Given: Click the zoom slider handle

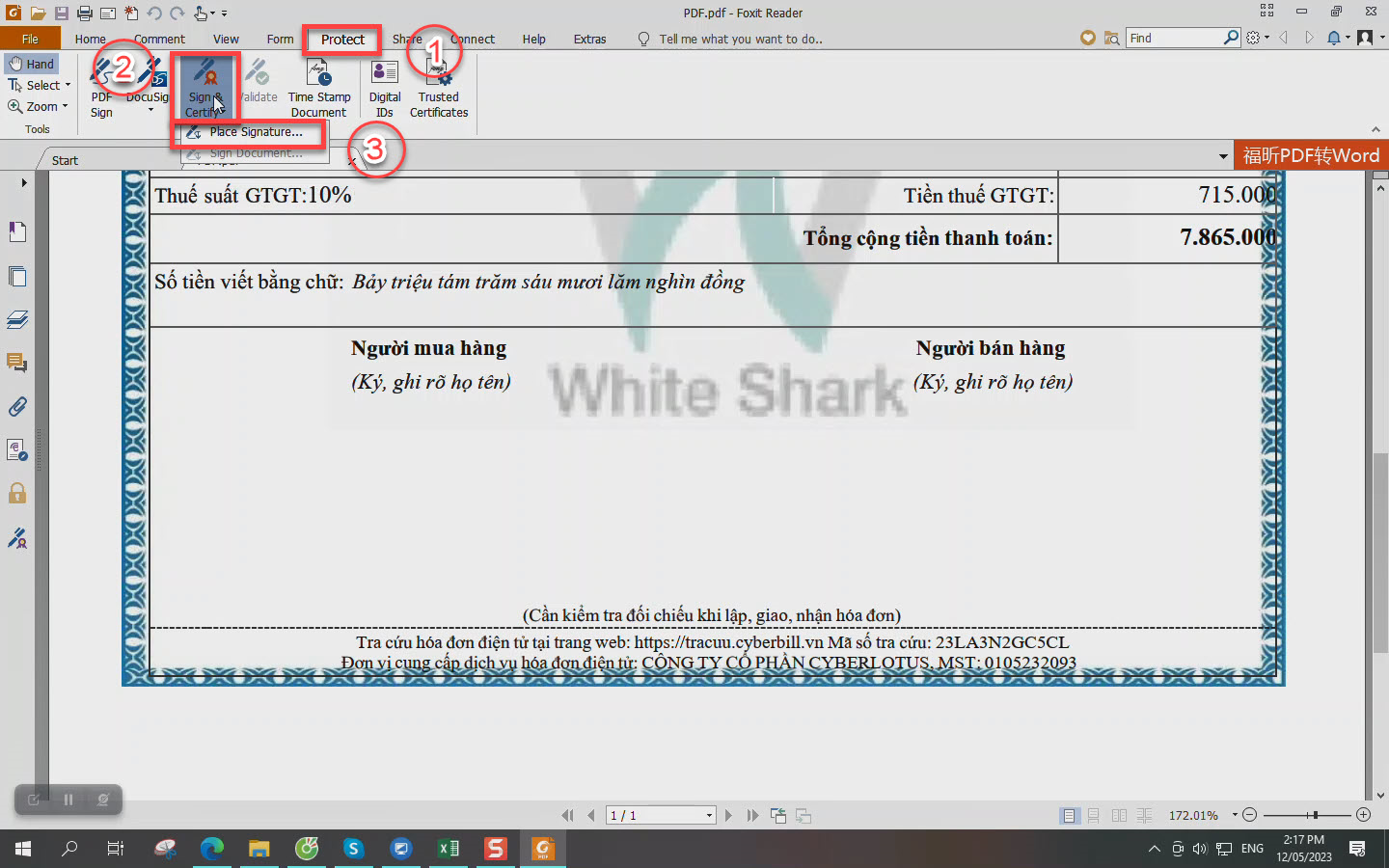Looking at the screenshot, I should [x=1314, y=816].
